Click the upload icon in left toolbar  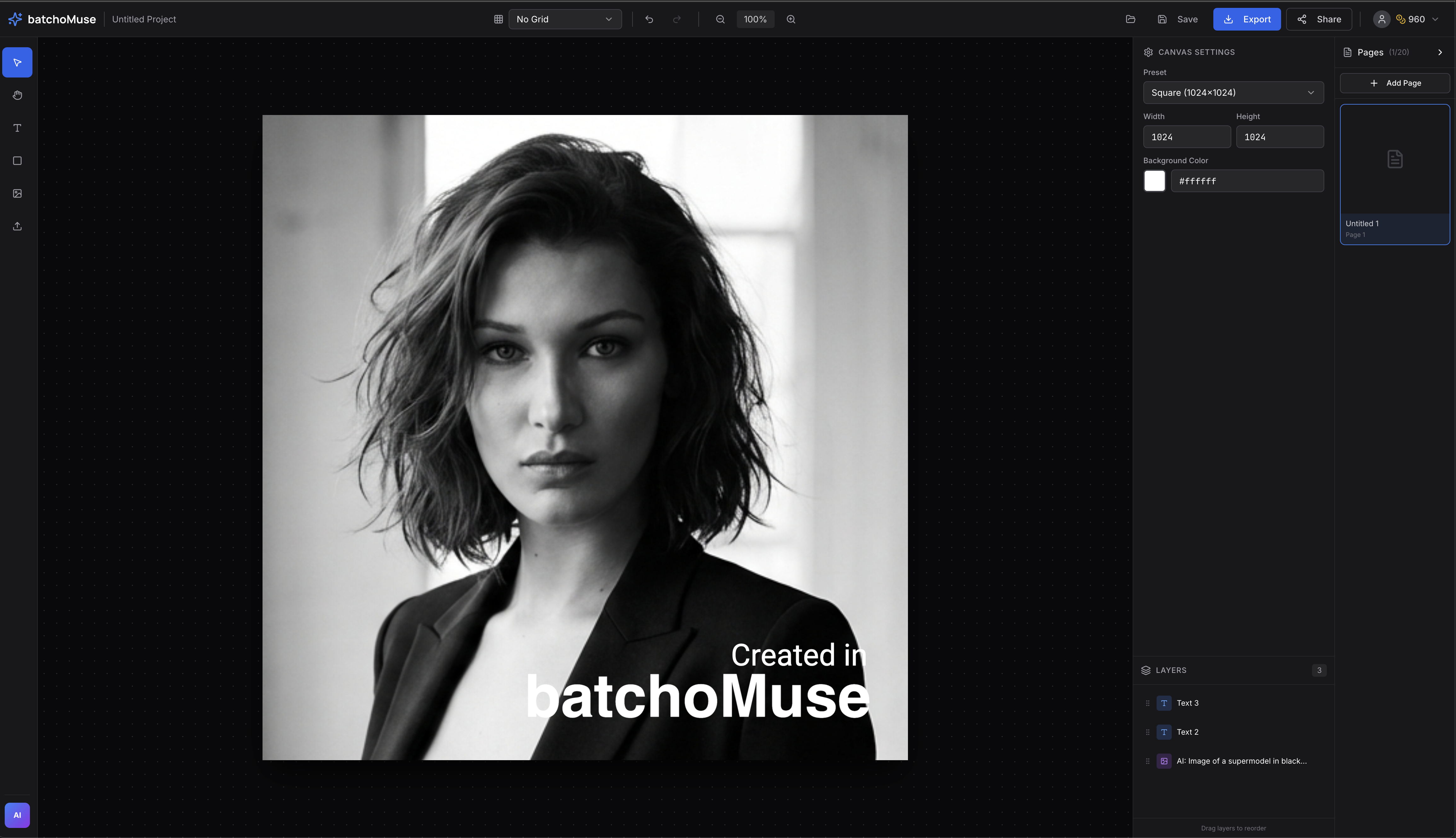click(17, 226)
